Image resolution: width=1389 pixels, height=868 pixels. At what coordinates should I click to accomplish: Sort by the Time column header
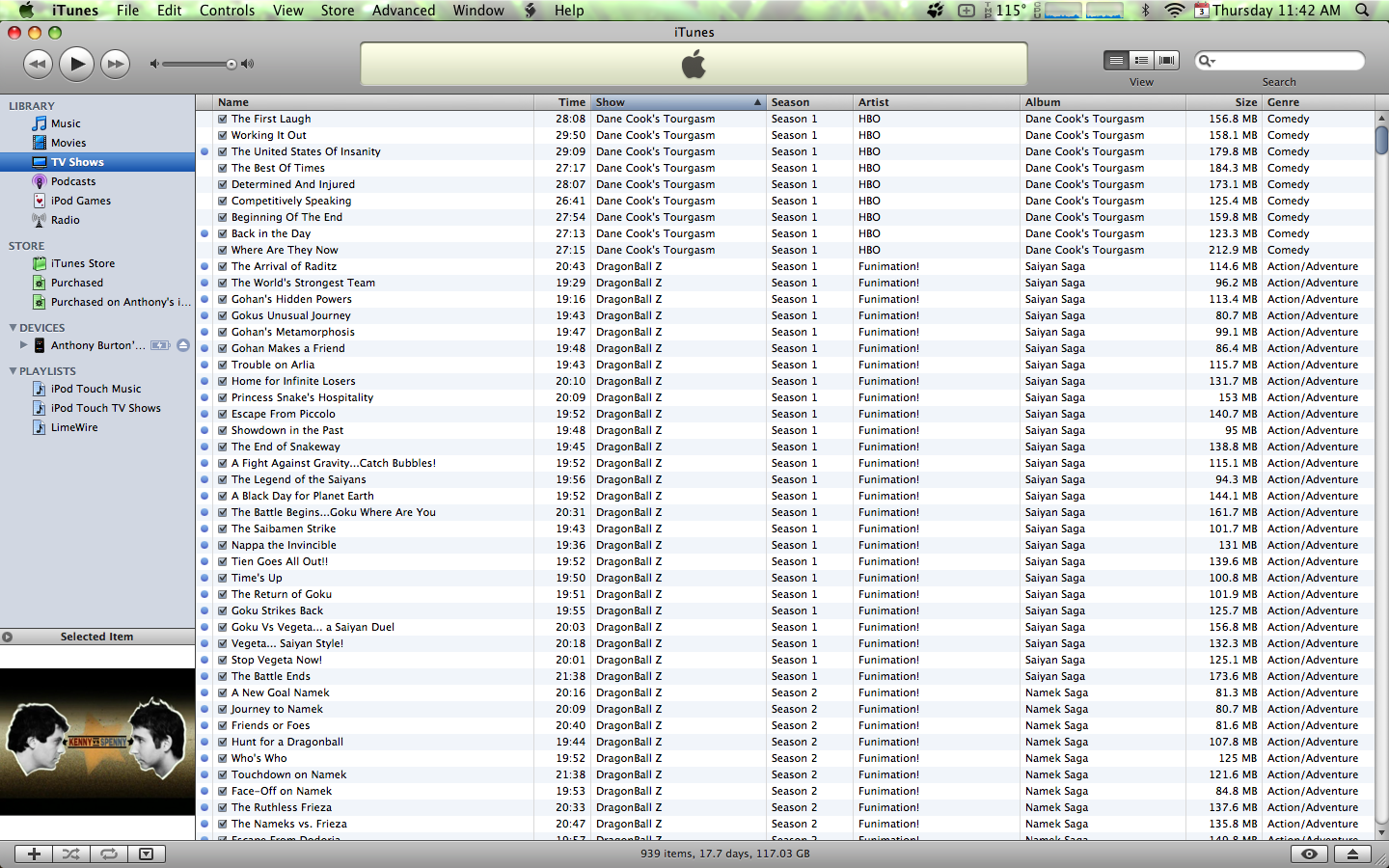coord(562,102)
